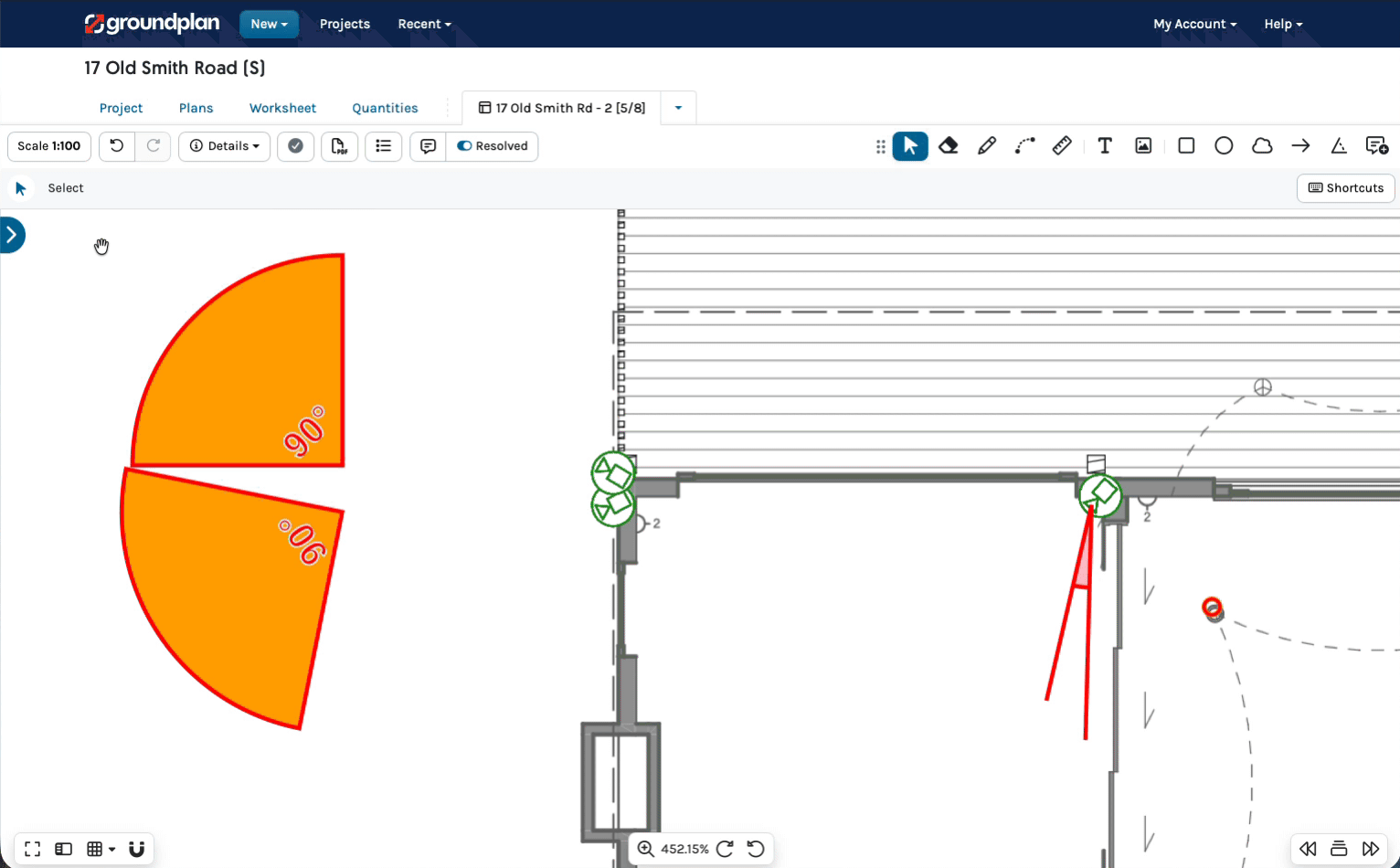Image resolution: width=1400 pixels, height=868 pixels.
Task: Undo the last action
Action: click(x=117, y=146)
